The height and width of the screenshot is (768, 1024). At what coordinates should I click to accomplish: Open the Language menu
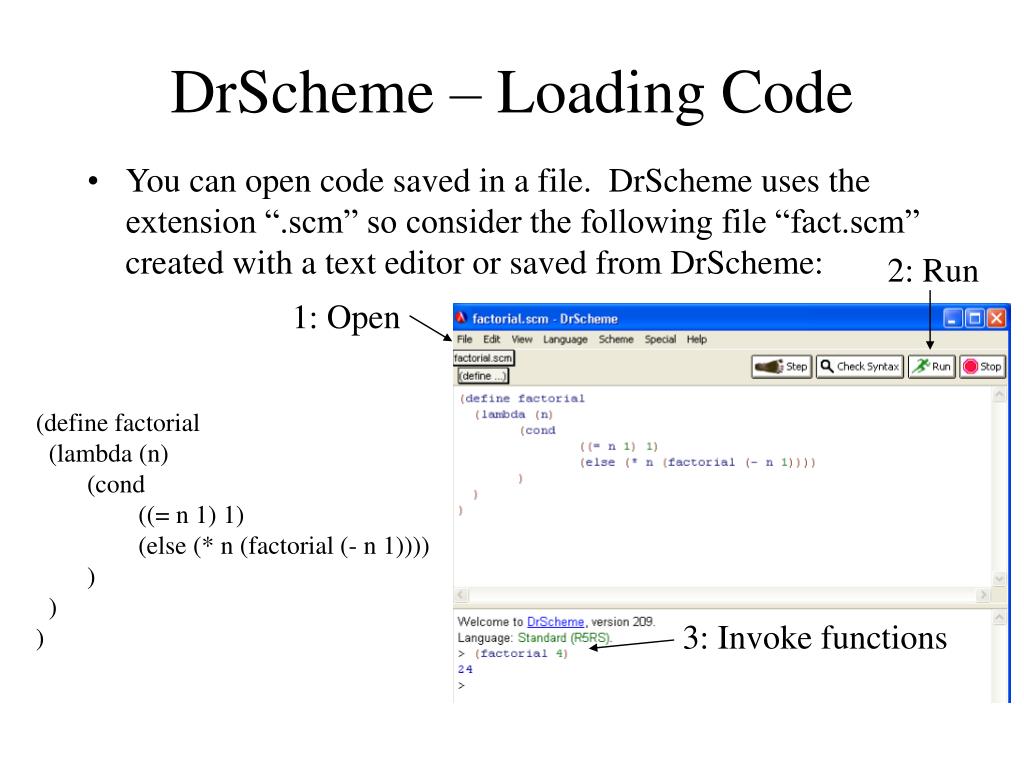[x=565, y=339]
